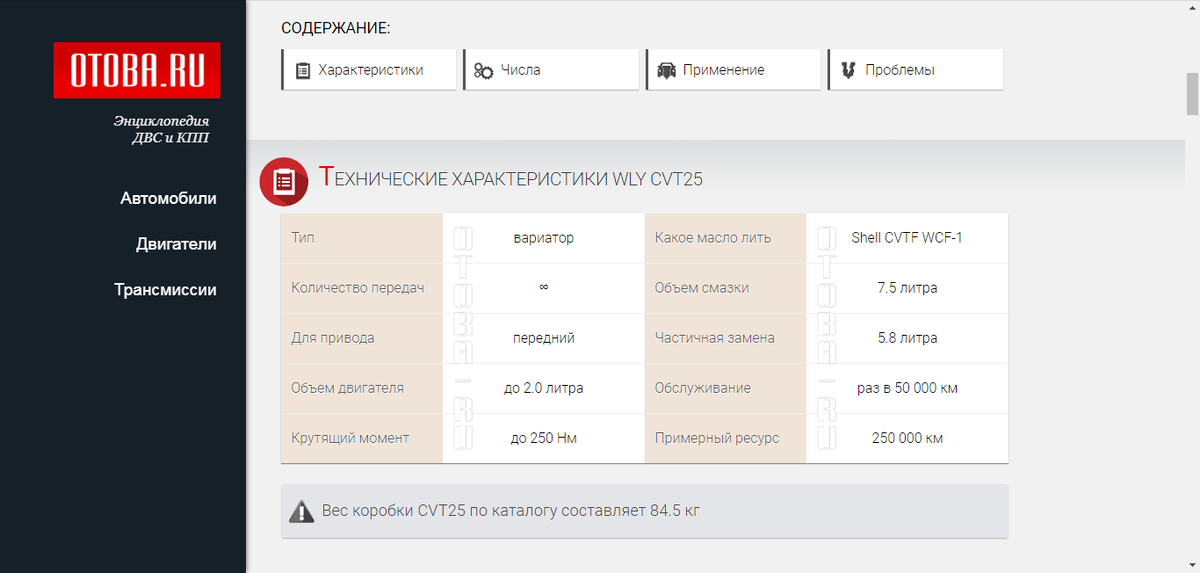This screenshot has width=1200, height=573.
Task: Jump to the Применение section
Action: click(733, 70)
